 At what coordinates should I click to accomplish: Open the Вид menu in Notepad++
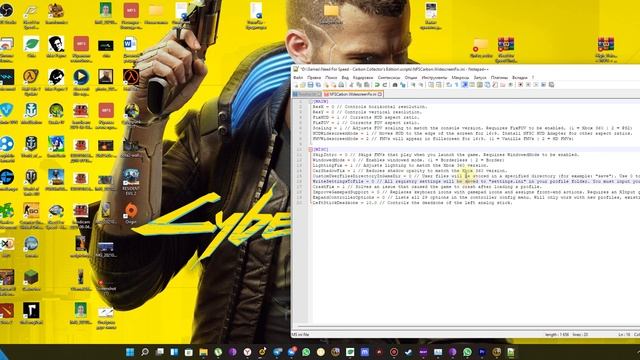[x=345, y=78]
